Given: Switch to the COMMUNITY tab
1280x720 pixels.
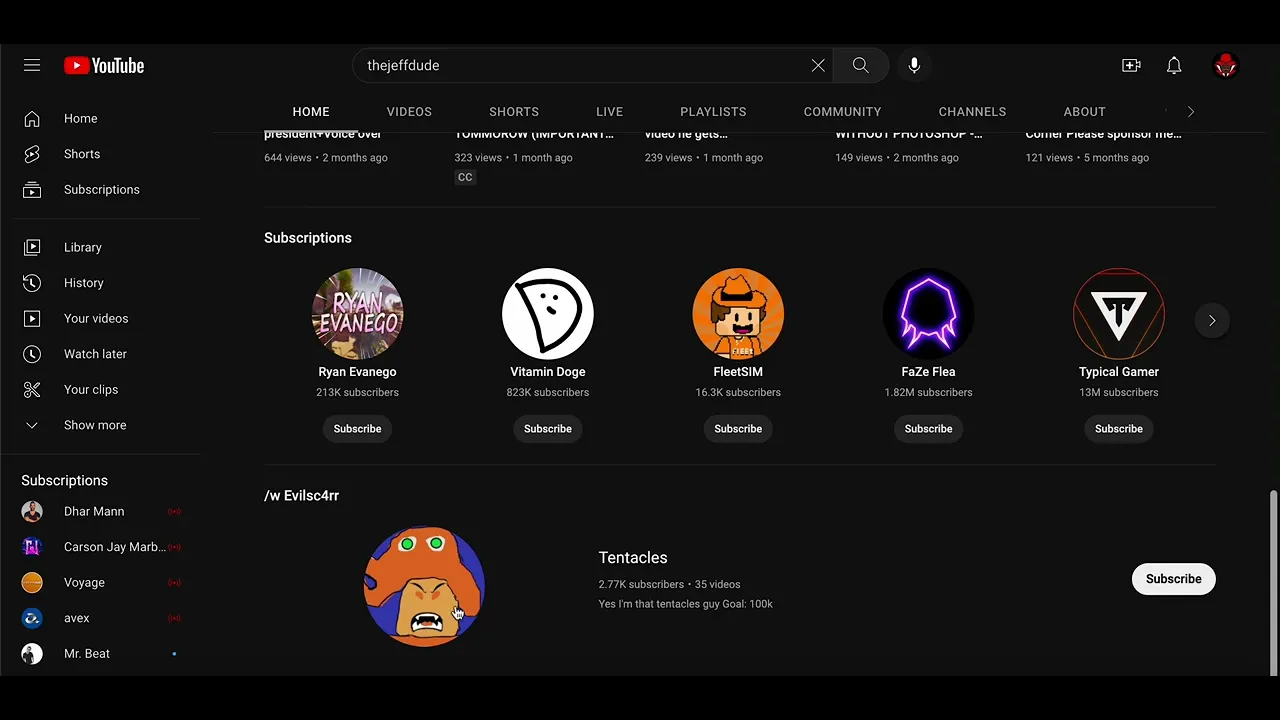Looking at the screenshot, I should 842,112.
